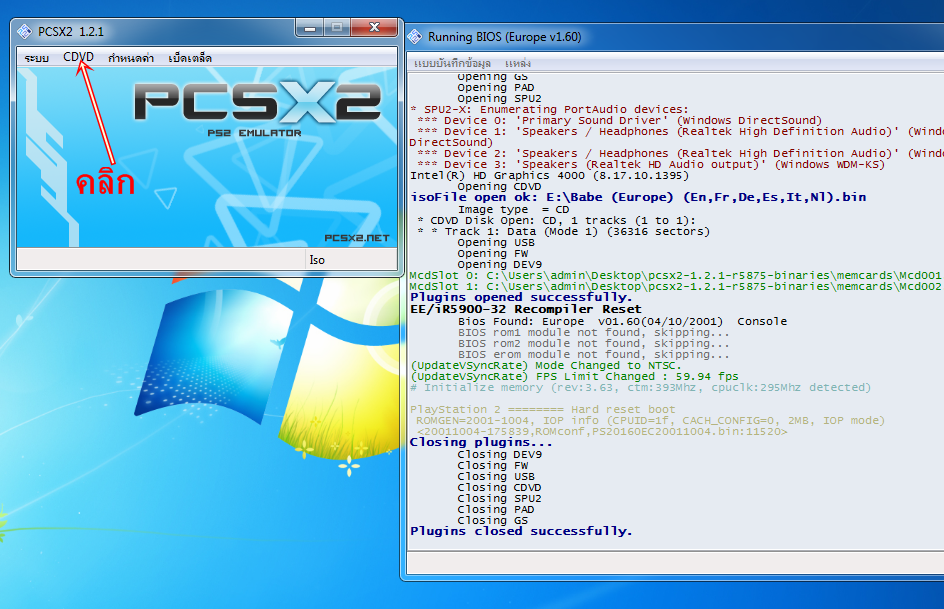Click the PCSX2.NET link text on the splash
This screenshot has width=944, height=609.
tap(356, 238)
